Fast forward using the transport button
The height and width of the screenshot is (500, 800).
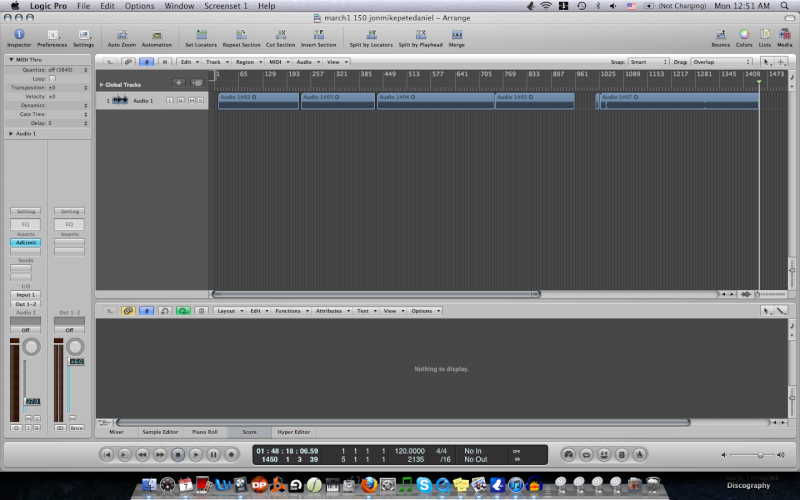[x=160, y=455]
